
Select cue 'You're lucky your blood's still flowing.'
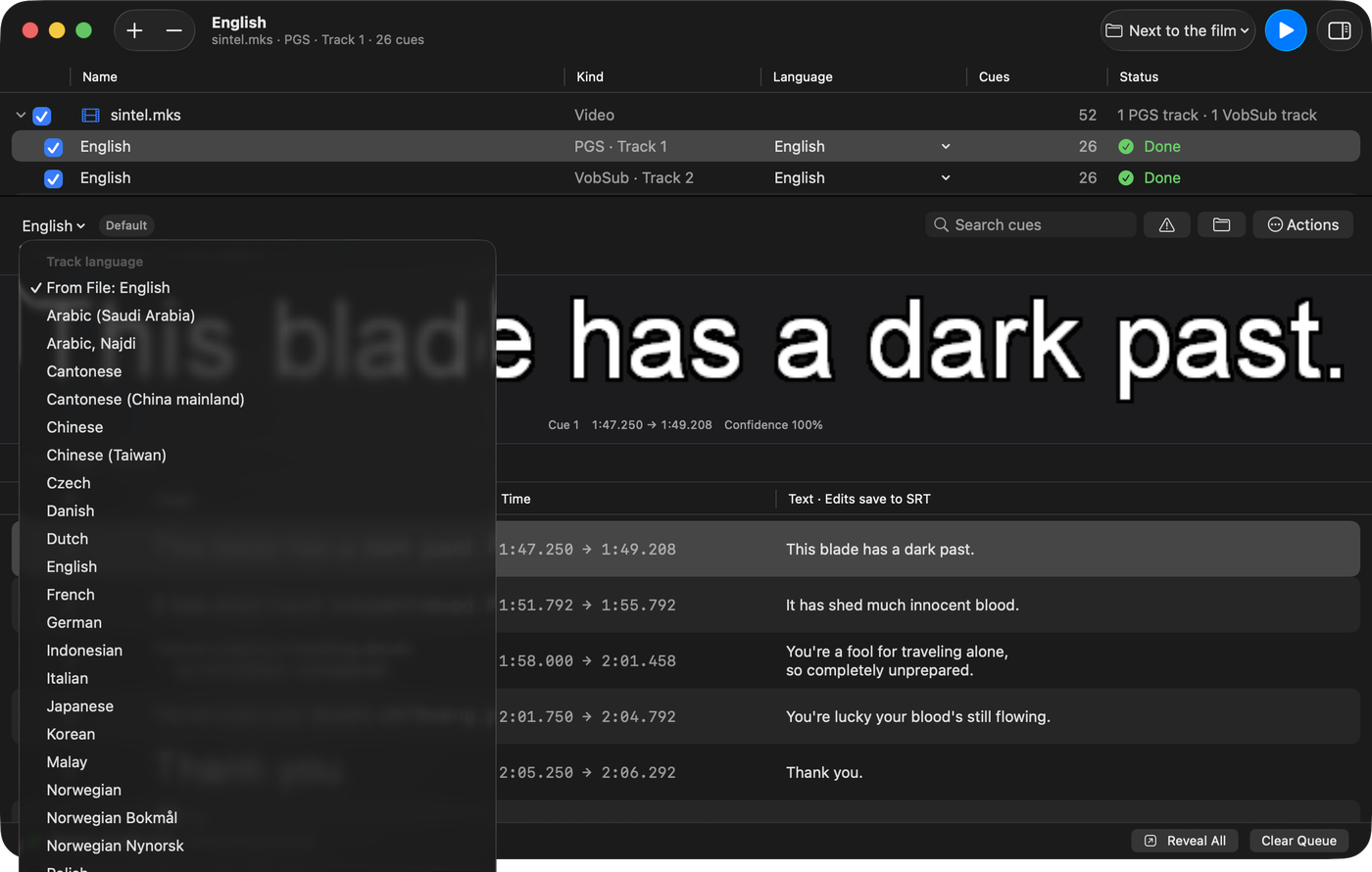(918, 717)
